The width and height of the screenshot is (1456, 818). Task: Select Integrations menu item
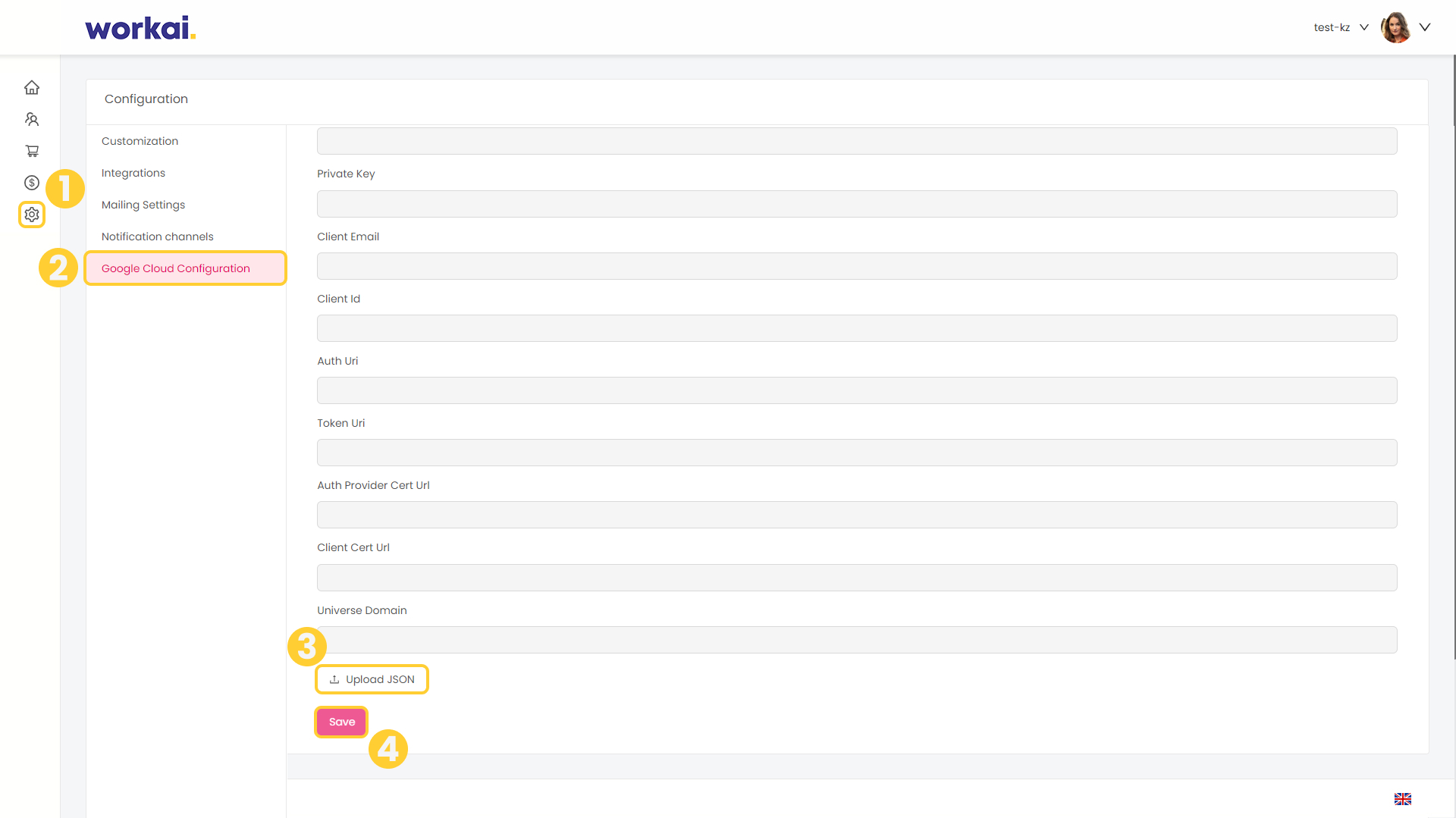point(133,173)
